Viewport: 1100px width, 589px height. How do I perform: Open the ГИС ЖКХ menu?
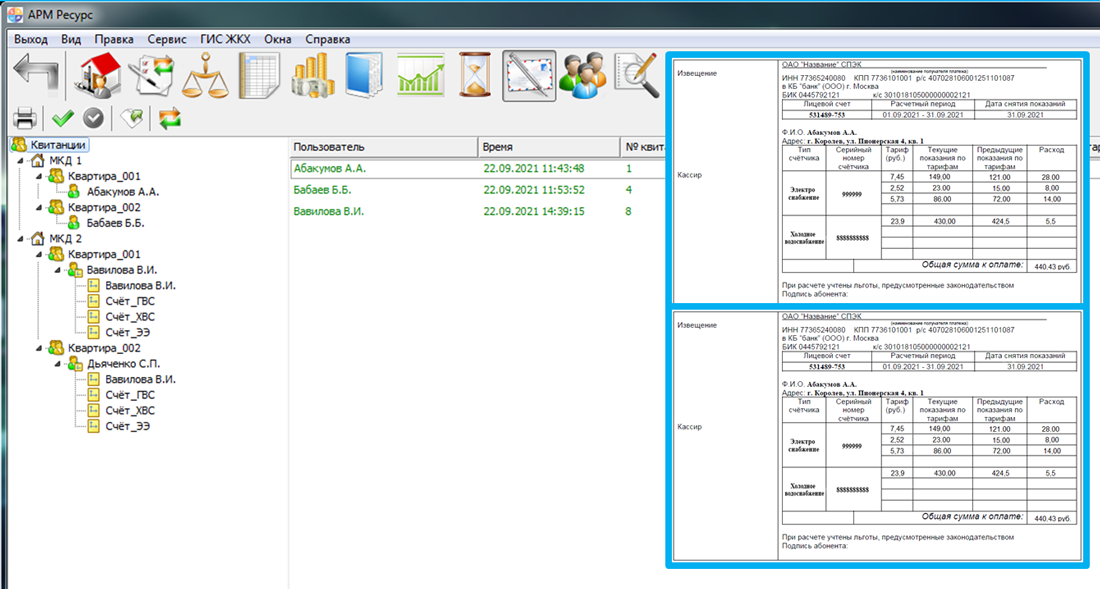click(x=225, y=39)
